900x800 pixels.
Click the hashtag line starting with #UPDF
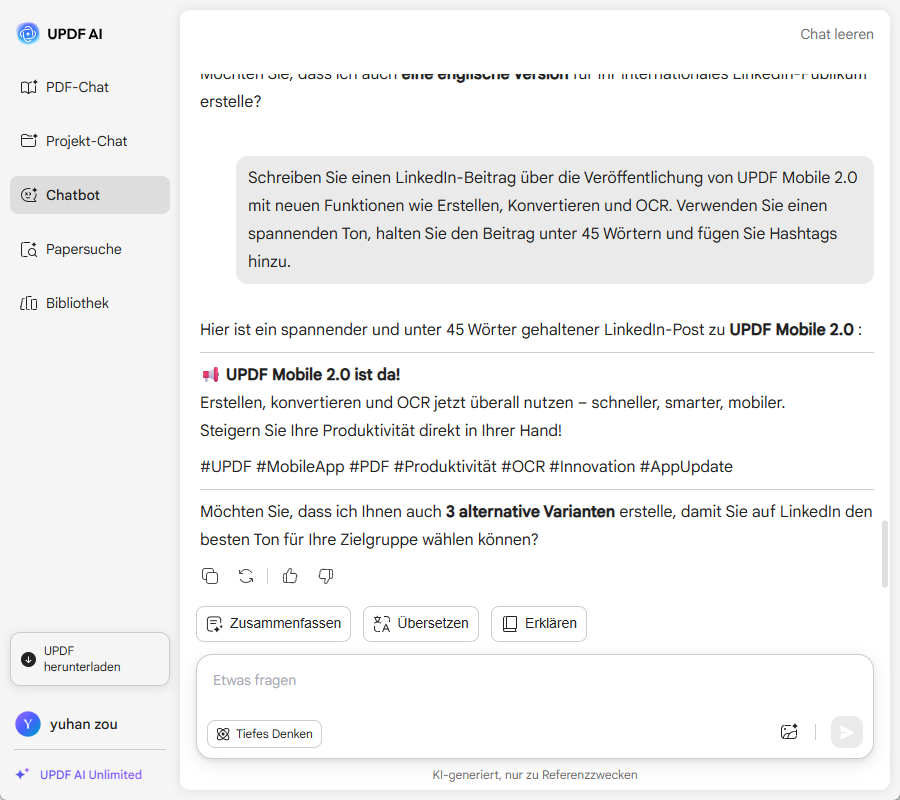click(x=466, y=467)
